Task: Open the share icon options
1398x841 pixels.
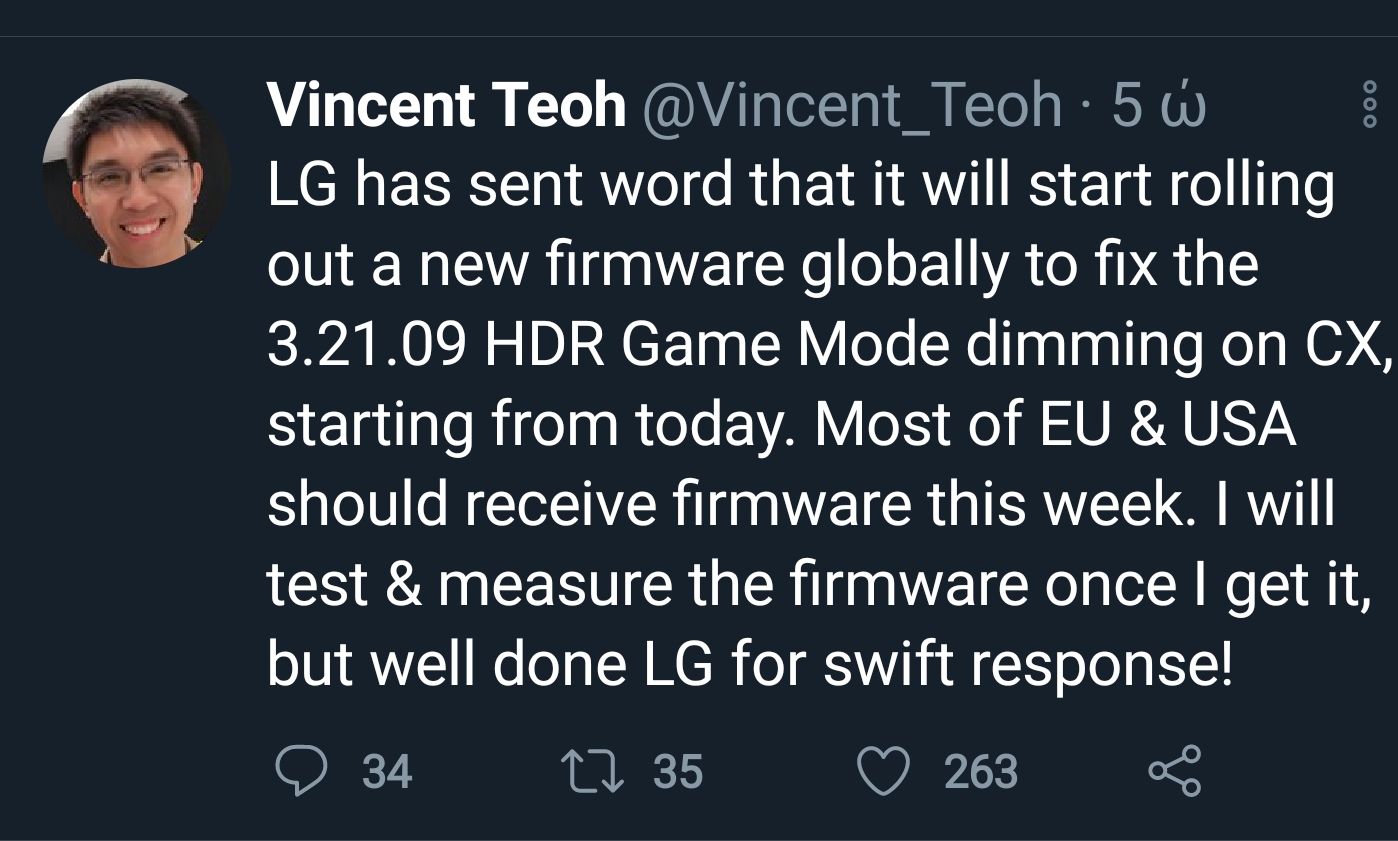Action: [x=1174, y=771]
